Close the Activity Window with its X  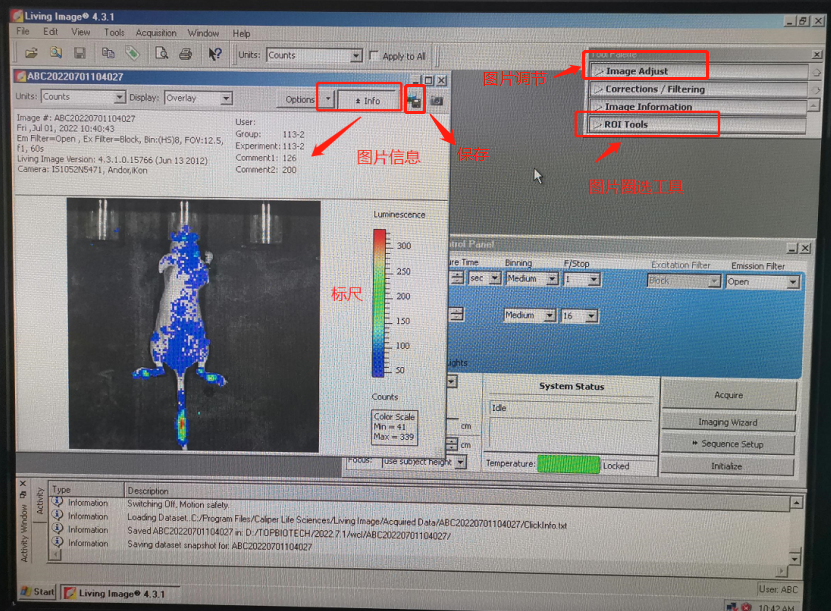(x=23, y=484)
